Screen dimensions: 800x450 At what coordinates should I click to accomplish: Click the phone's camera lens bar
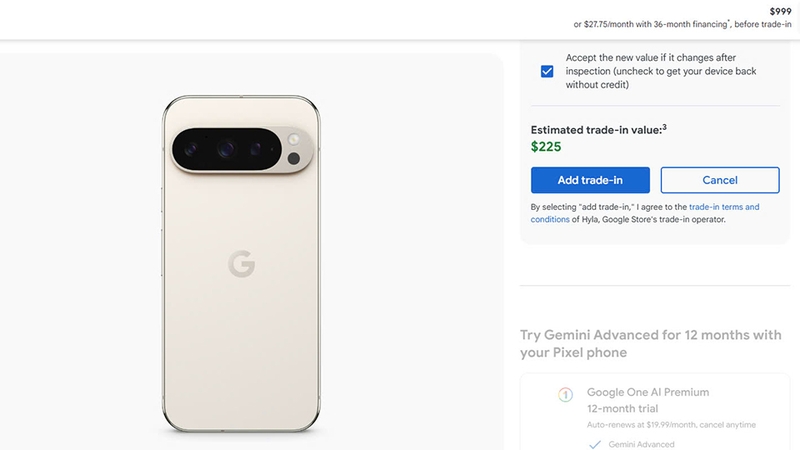[x=240, y=151]
